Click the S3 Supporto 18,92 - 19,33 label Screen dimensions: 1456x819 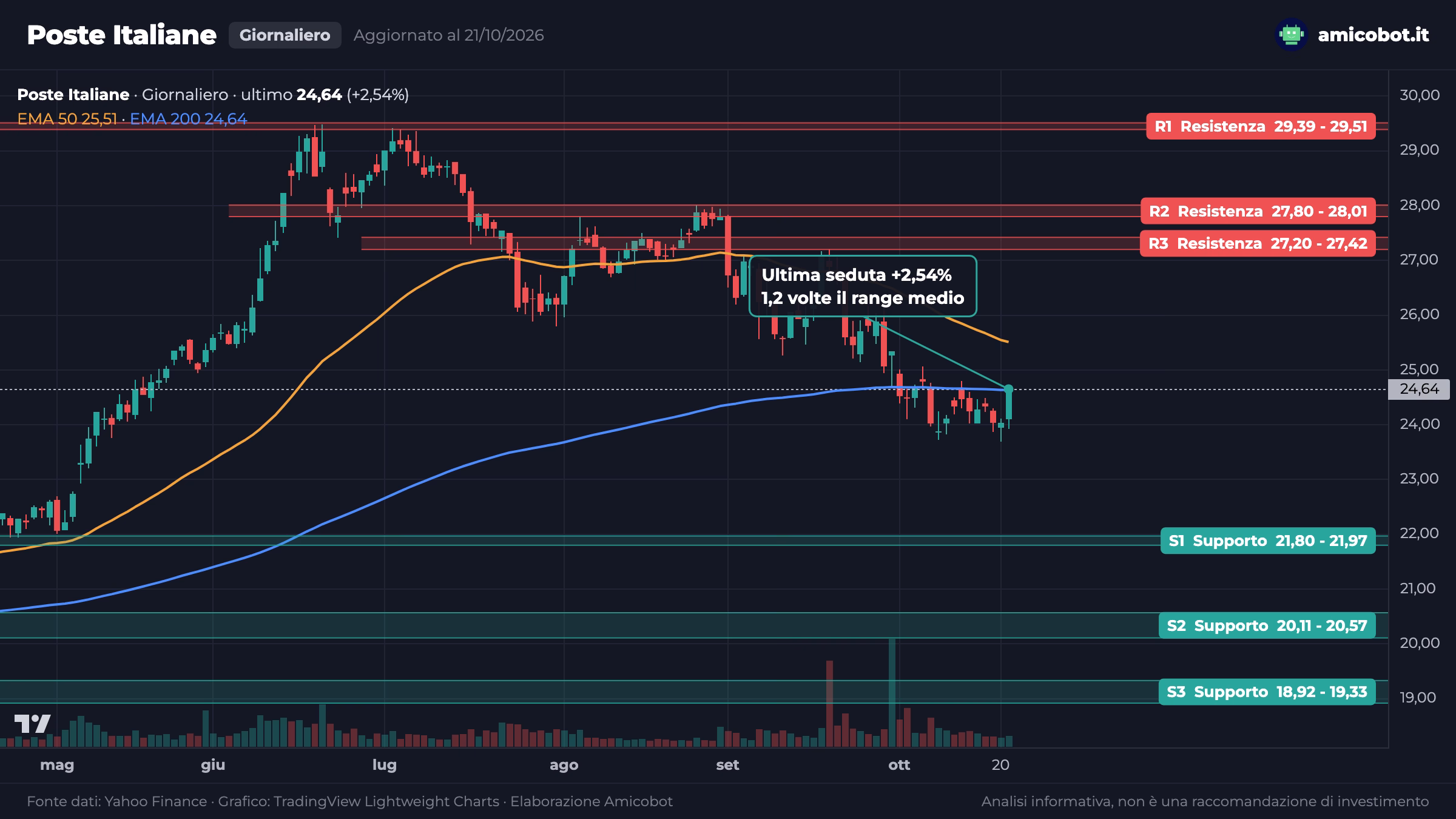coord(1267,692)
